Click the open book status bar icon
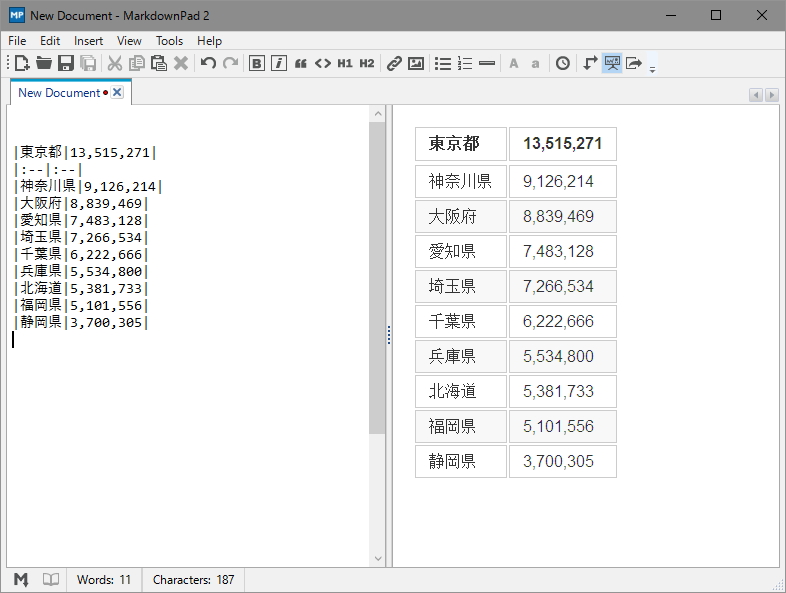 (51, 579)
